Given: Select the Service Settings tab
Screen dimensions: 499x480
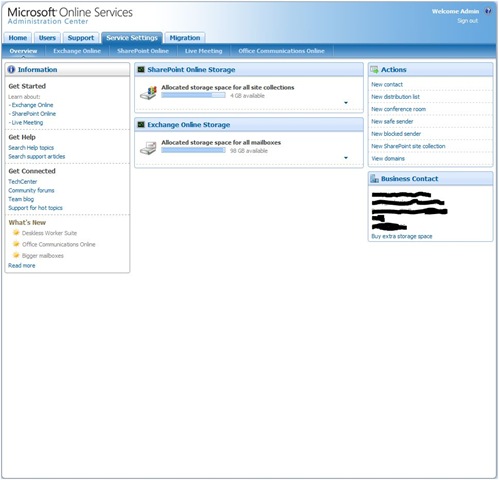Looking at the screenshot, I should tap(132, 38).
